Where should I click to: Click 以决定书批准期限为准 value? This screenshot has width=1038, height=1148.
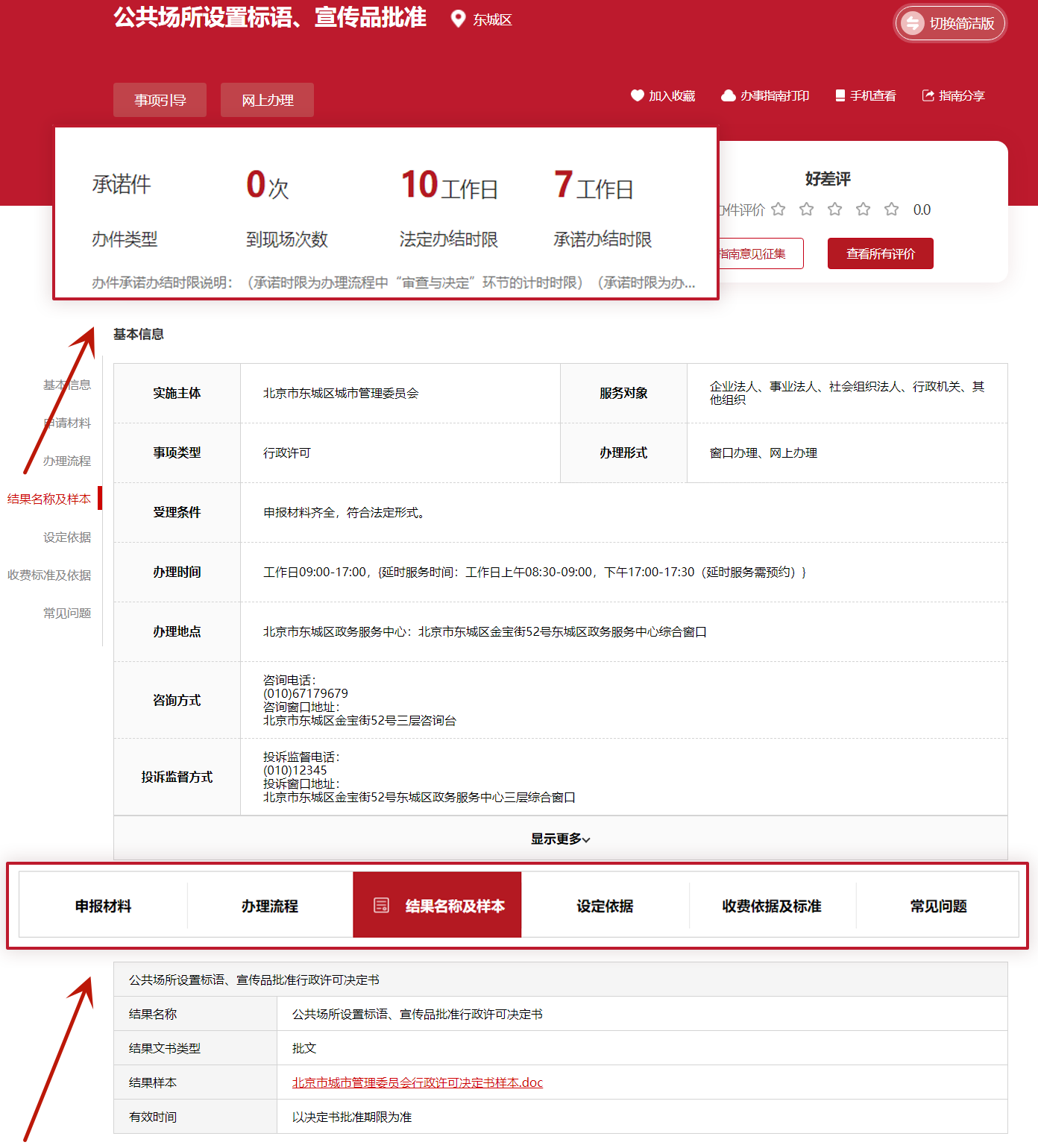(x=352, y=1117)
